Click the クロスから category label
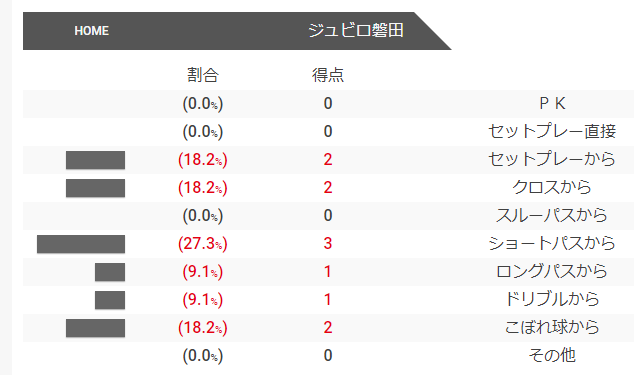The height and width of the screenshot is (375, 634). point(552,187)
